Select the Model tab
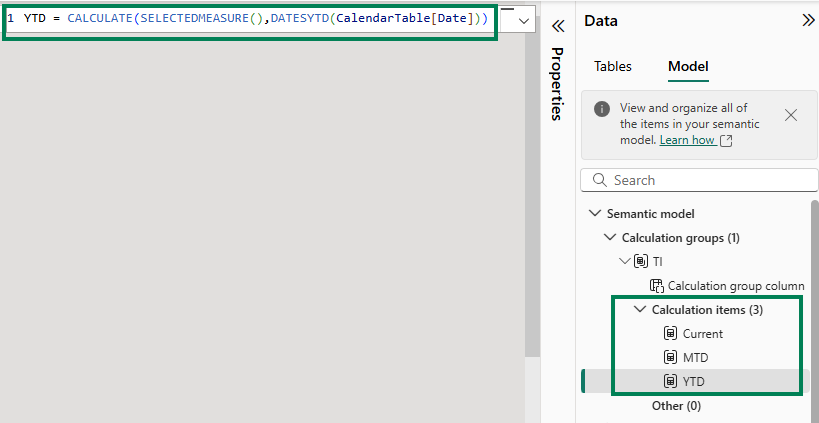Viewport: 819px width, 423px height. (688, 66)
